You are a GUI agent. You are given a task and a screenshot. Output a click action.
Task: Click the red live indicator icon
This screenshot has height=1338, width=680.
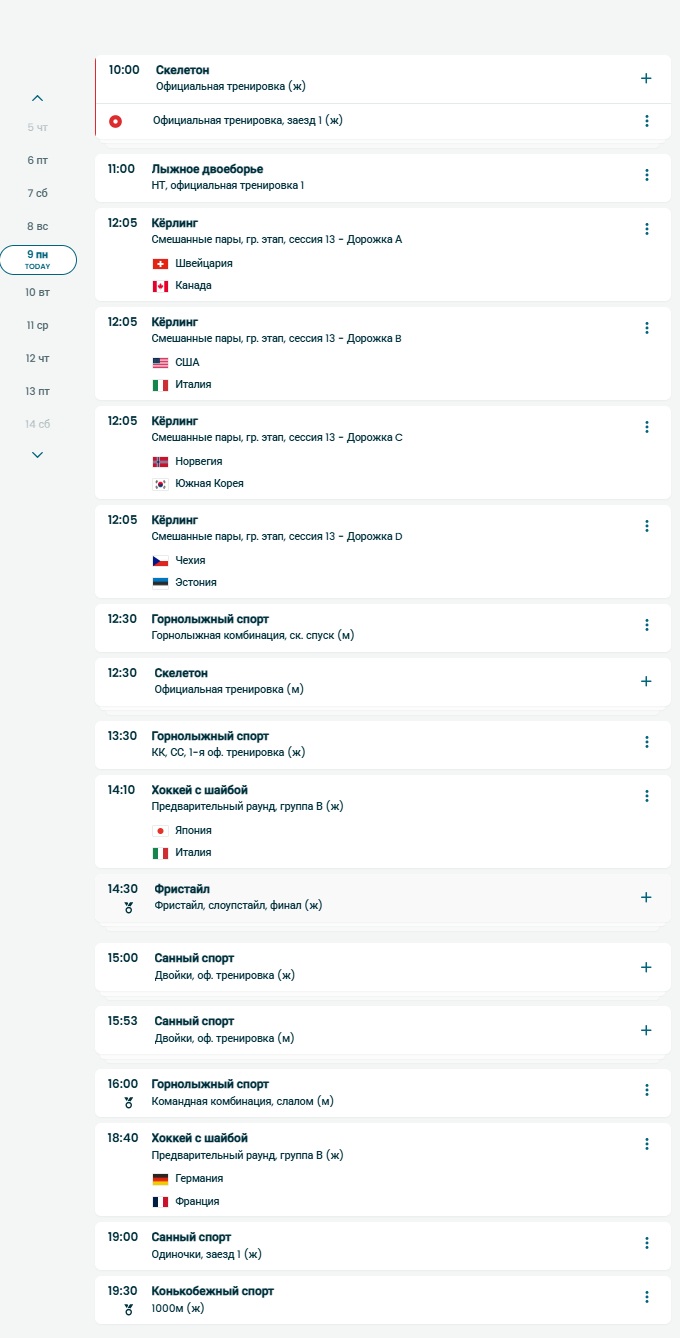pos(115,121)
